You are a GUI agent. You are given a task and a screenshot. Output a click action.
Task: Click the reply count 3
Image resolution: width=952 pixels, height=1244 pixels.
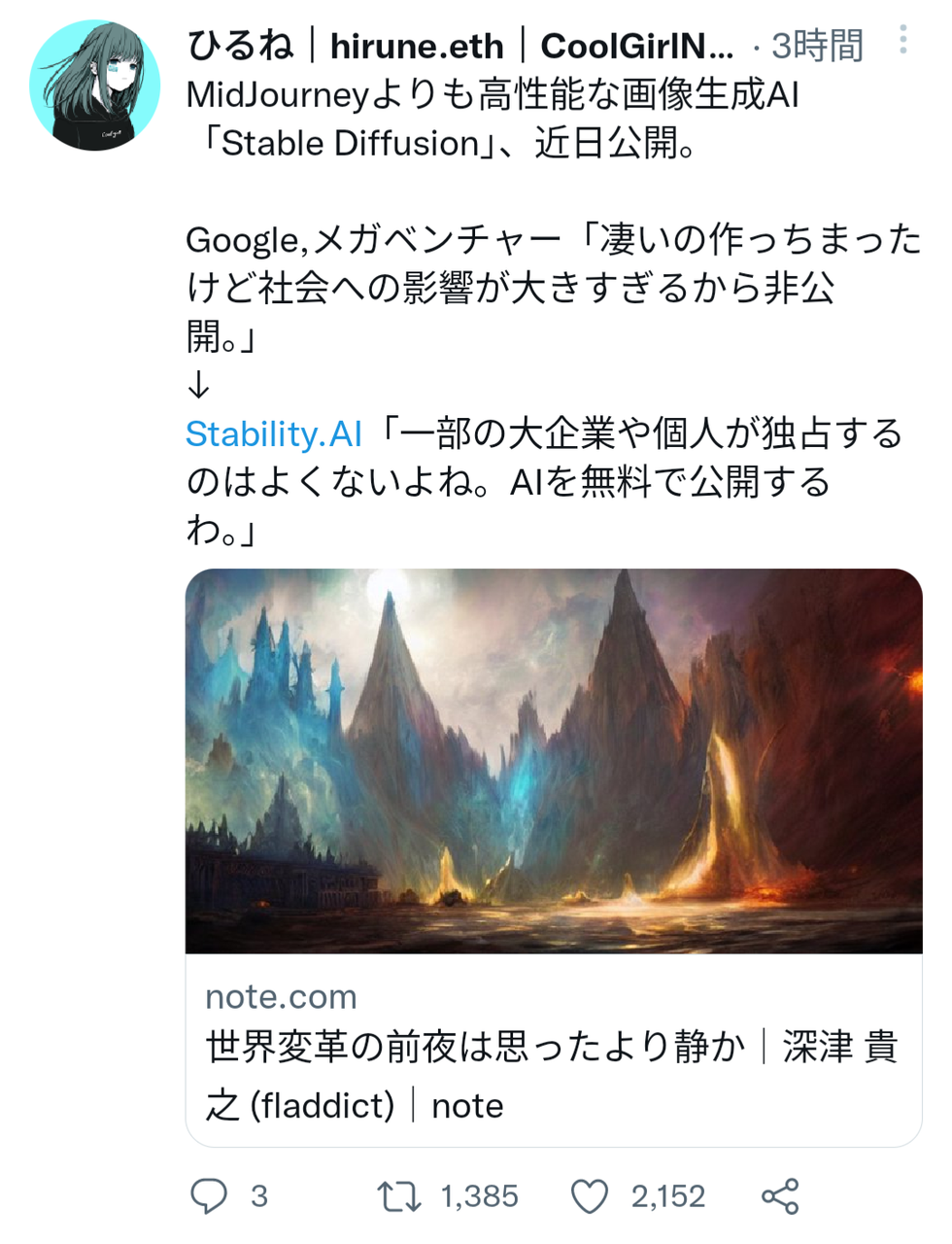258,1196
